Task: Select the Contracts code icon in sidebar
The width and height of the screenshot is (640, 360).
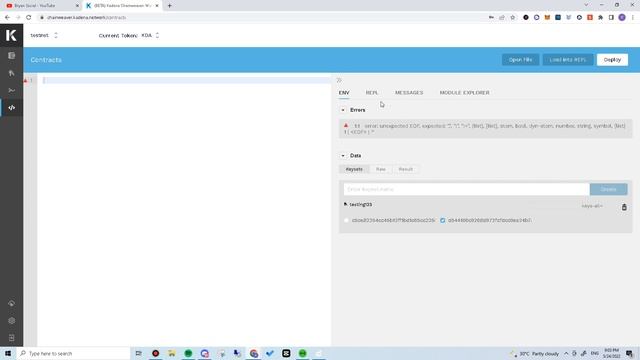Action: (11, 108)
